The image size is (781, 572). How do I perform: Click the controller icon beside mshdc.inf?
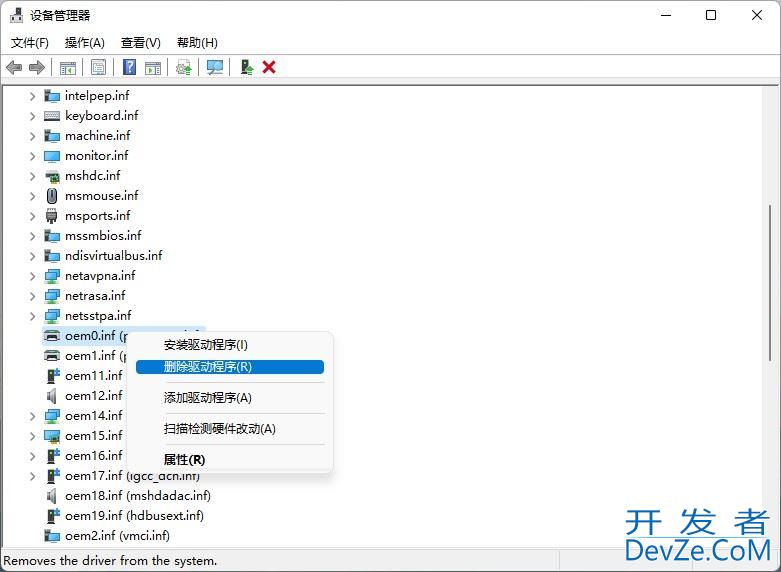[x=52, y=176]
